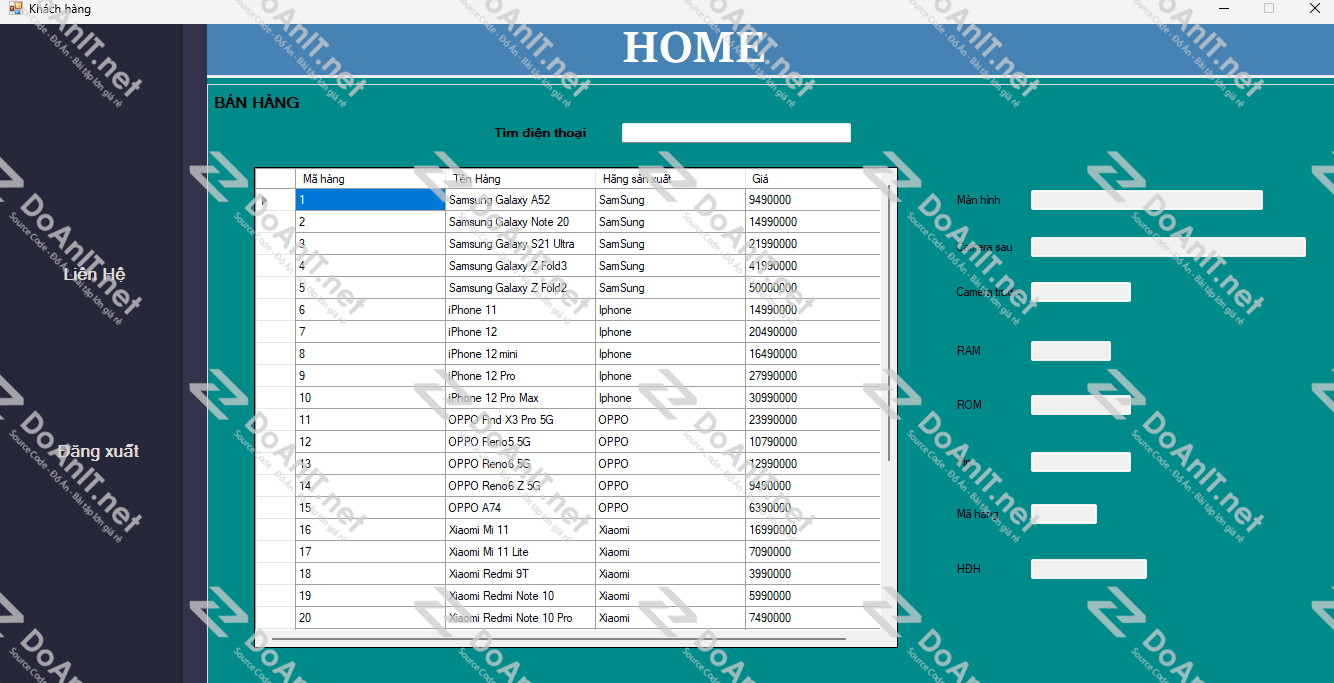Select the price 7490000 cell
1334x683 pixels.
coord(813,618)
